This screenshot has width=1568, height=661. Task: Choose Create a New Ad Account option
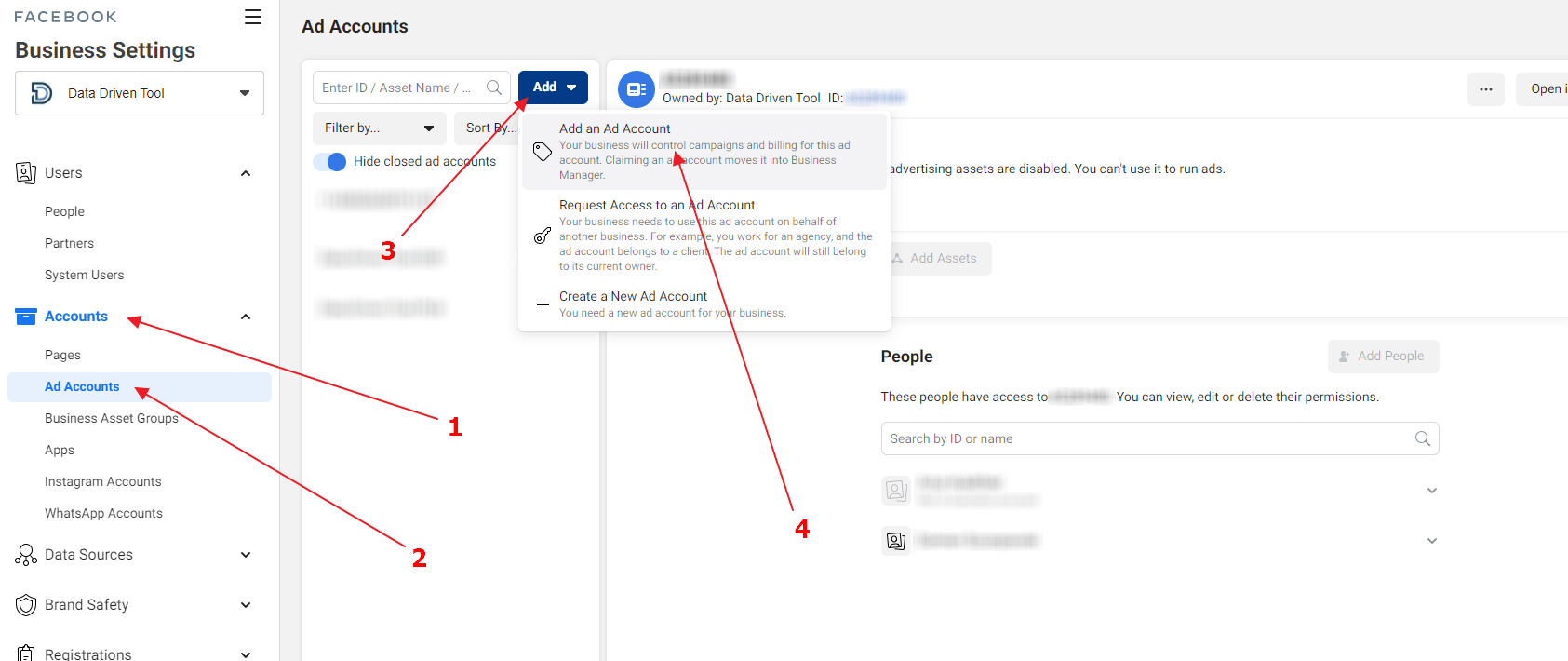pos(633,297)
